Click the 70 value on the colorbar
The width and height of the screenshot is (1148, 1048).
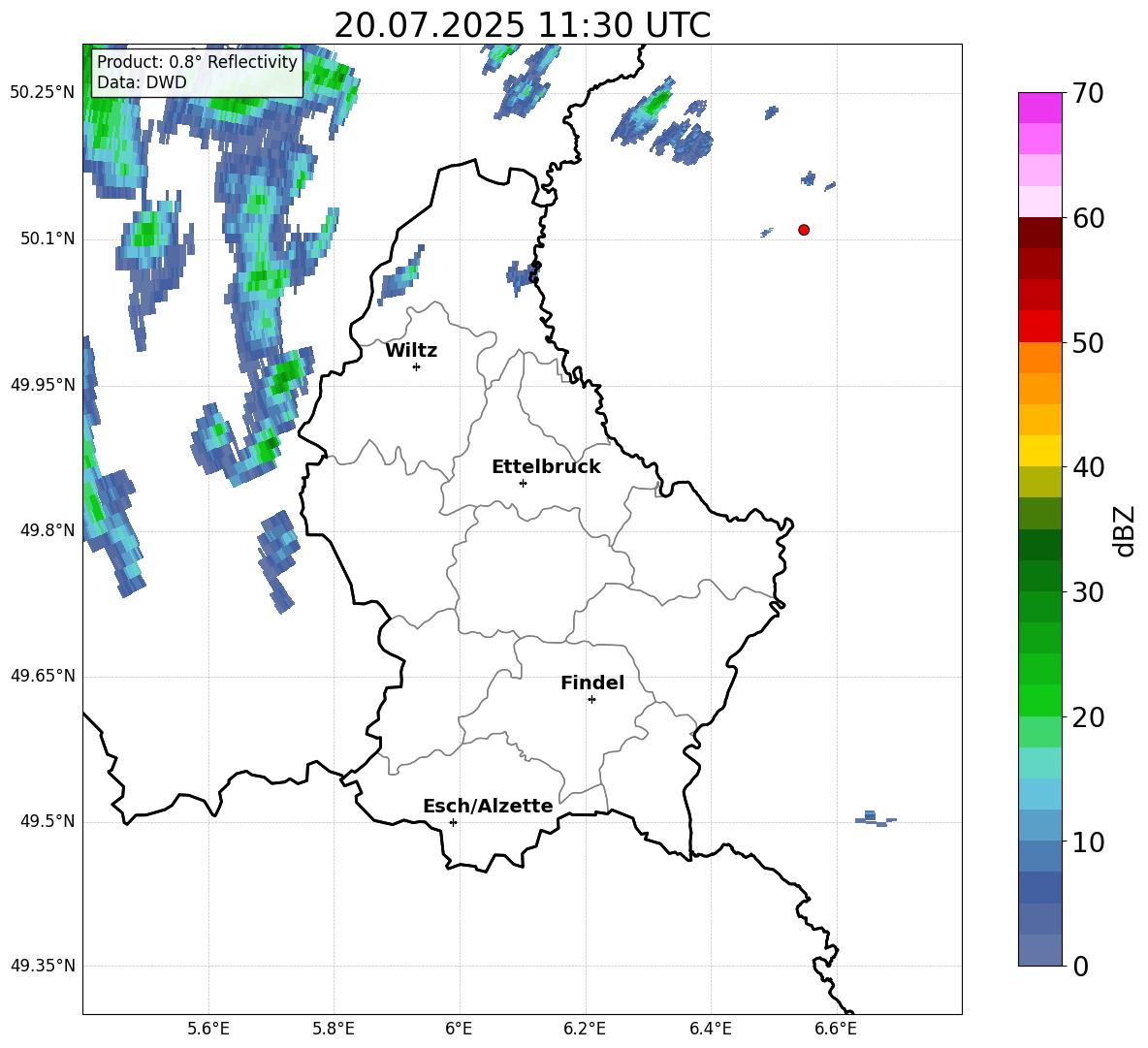(1088, 94)
